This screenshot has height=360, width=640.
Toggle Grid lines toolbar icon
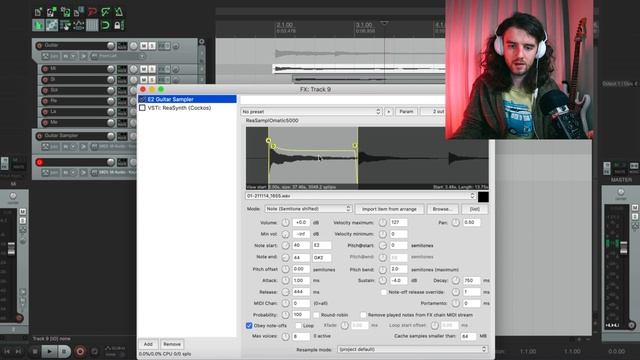click(x=92, y=25)
